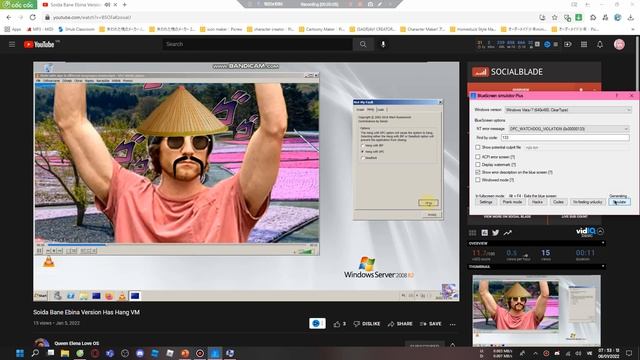Open the YouTube hamburger guide menu

[x=12, y=44]
